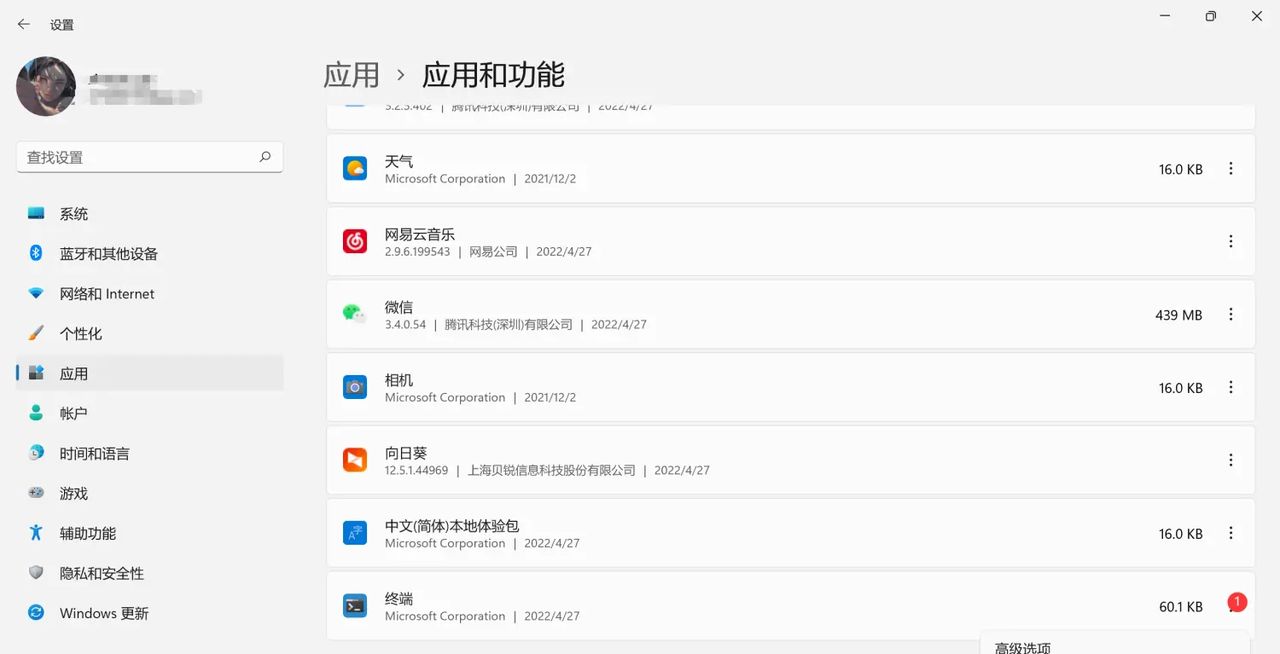Click the 中文(简体)本地体验包 language icon
This screenshot has height=654, width=1280.
(355, 533)
